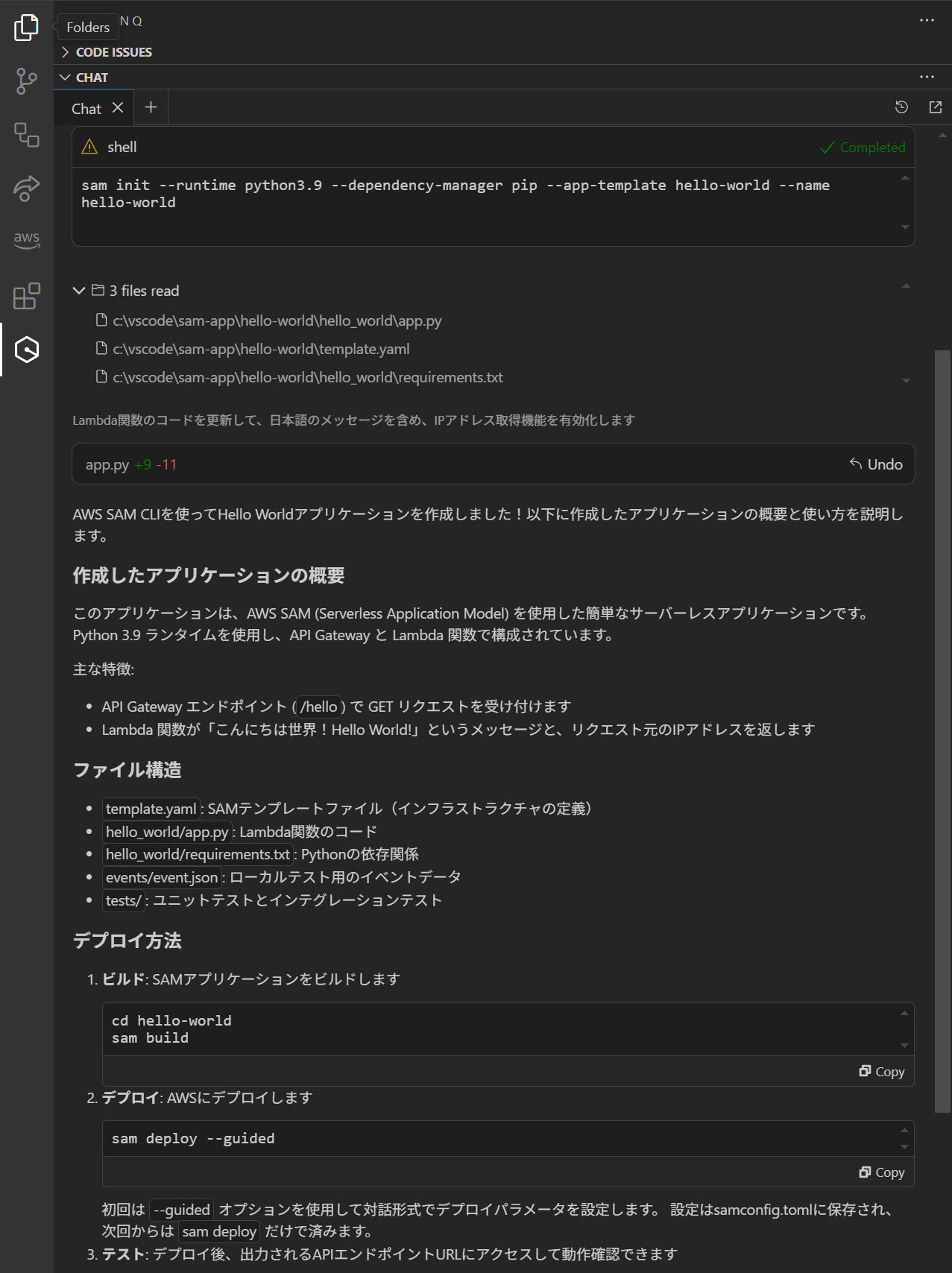Image resolution: width=952 pixels, height=1273 pixels.
Task: Click the template.yaml inline code in file list
Action: tap(151, 809)
